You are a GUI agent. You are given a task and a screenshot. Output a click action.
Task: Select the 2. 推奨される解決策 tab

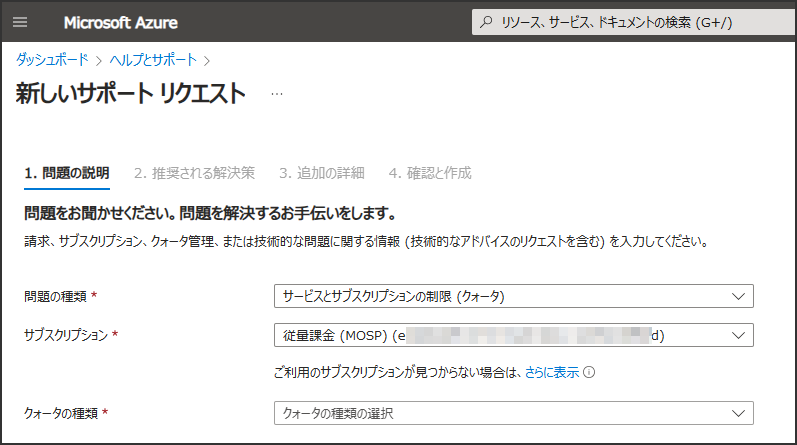[x=194, y=173]
